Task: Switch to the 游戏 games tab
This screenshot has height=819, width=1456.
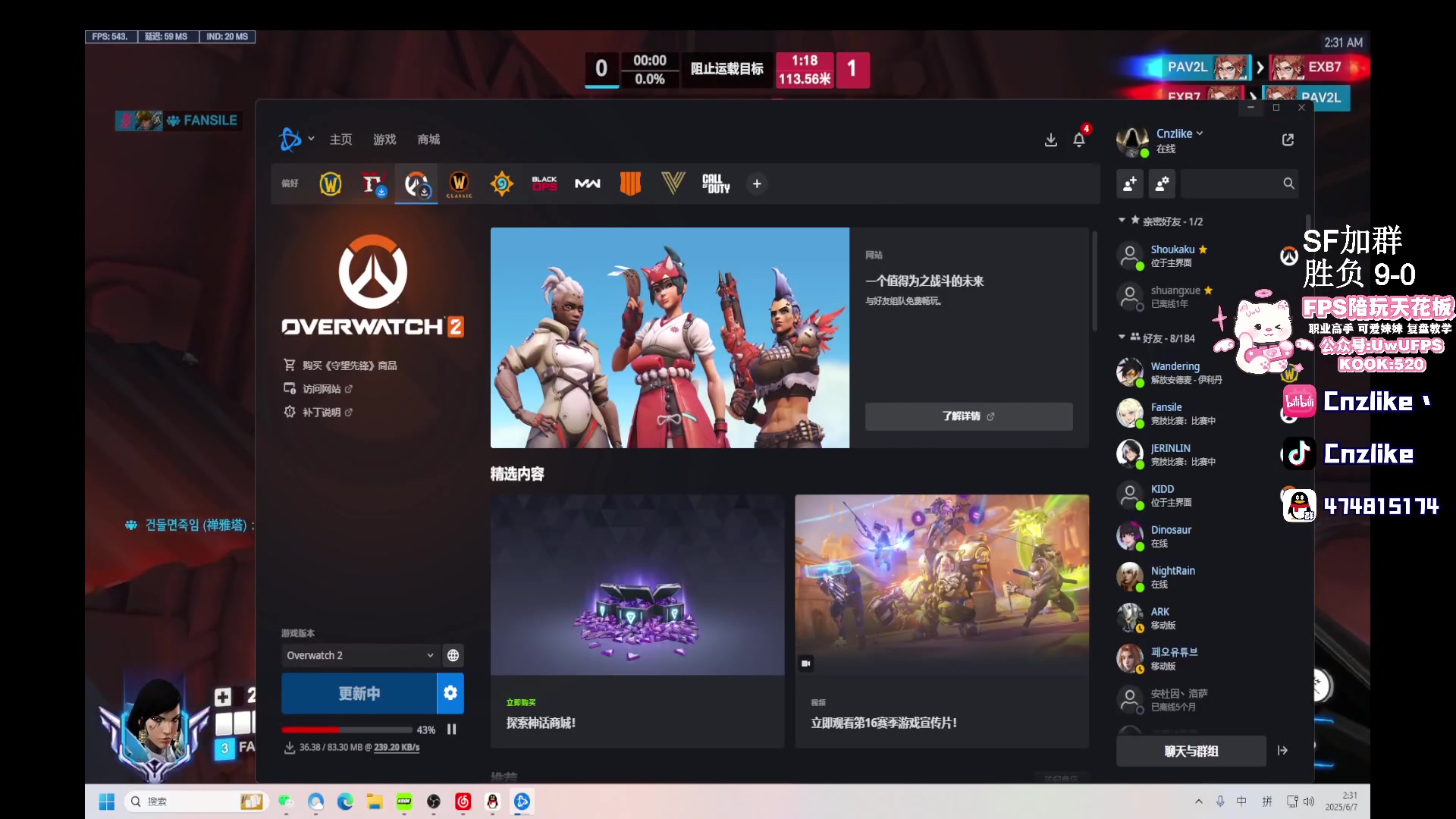Action: tap(385, 140)
